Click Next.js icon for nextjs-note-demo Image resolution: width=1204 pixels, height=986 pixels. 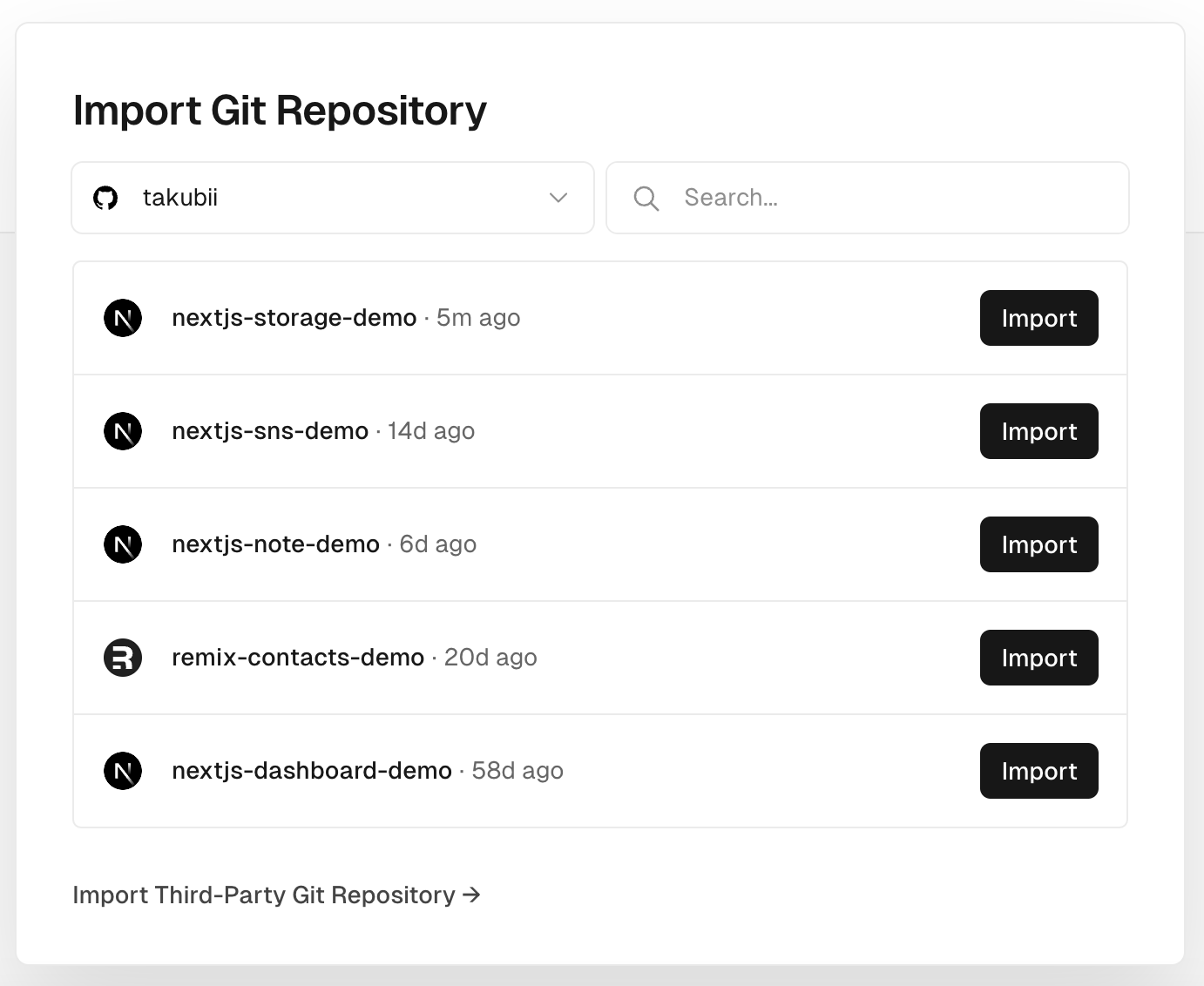123,544
